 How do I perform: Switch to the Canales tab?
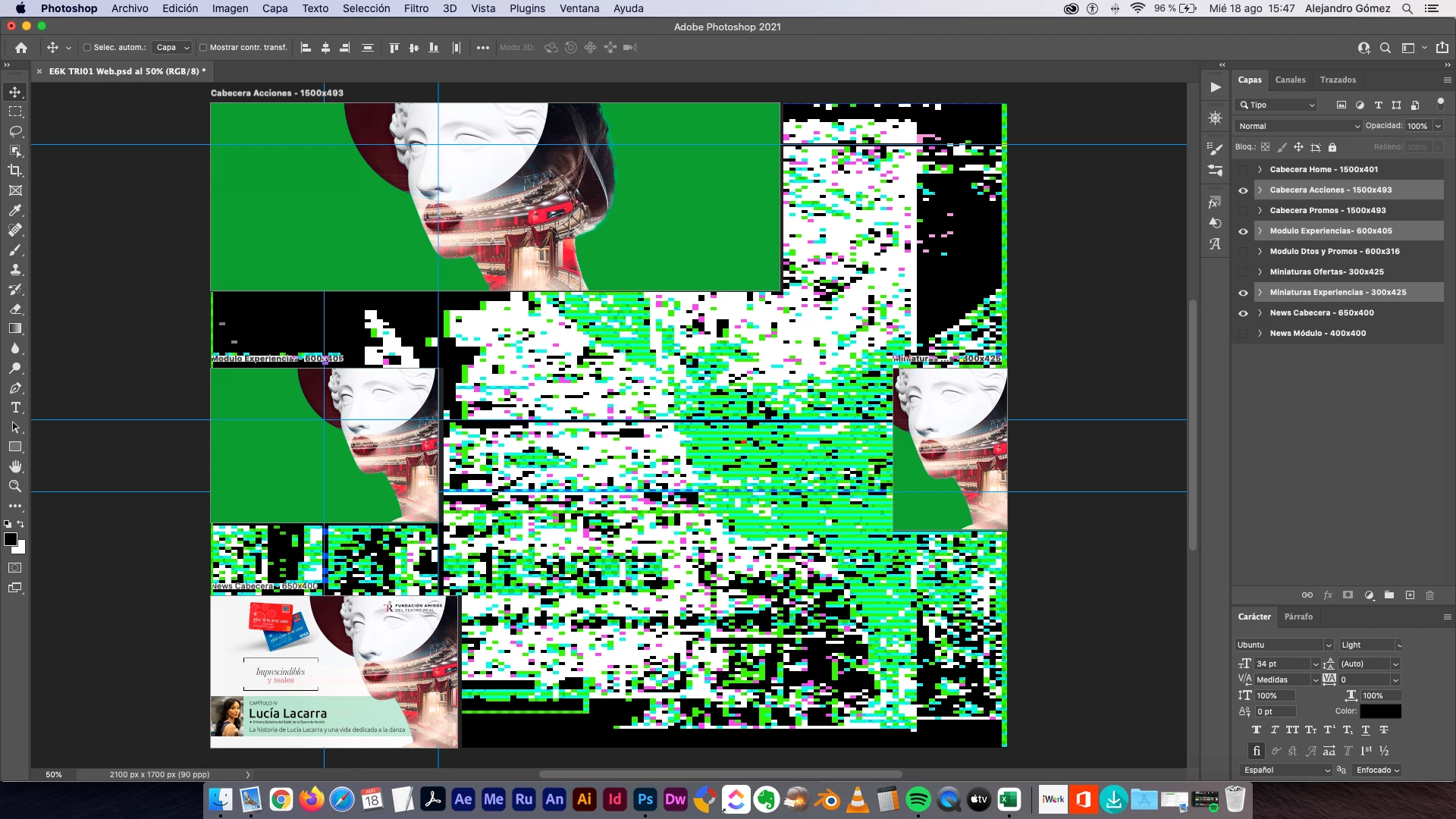[x=1290, y=80]
